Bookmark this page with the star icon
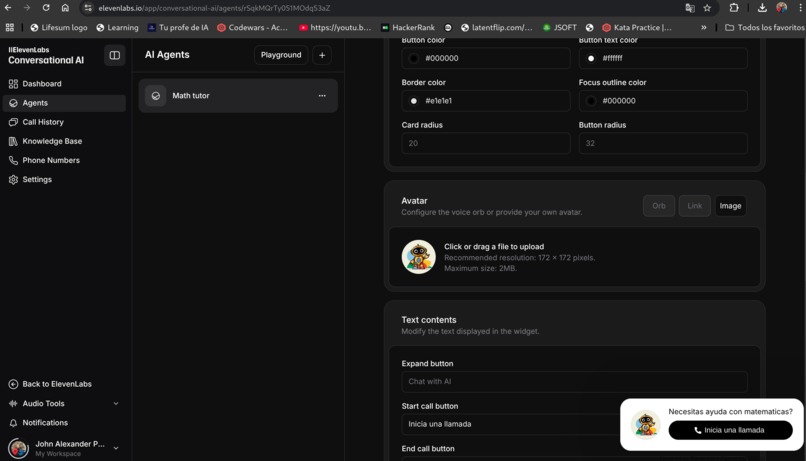806x461 pixels. 707,8
